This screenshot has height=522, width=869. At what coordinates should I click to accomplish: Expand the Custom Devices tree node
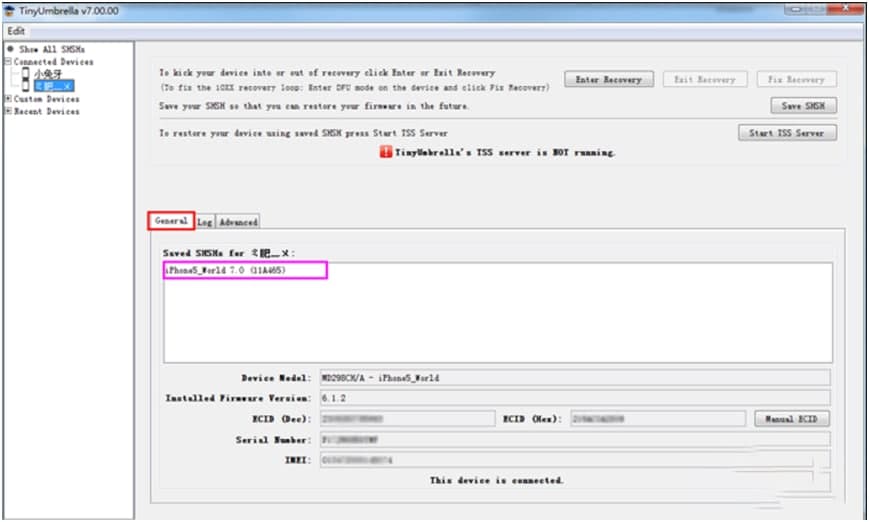click(8, 99)
